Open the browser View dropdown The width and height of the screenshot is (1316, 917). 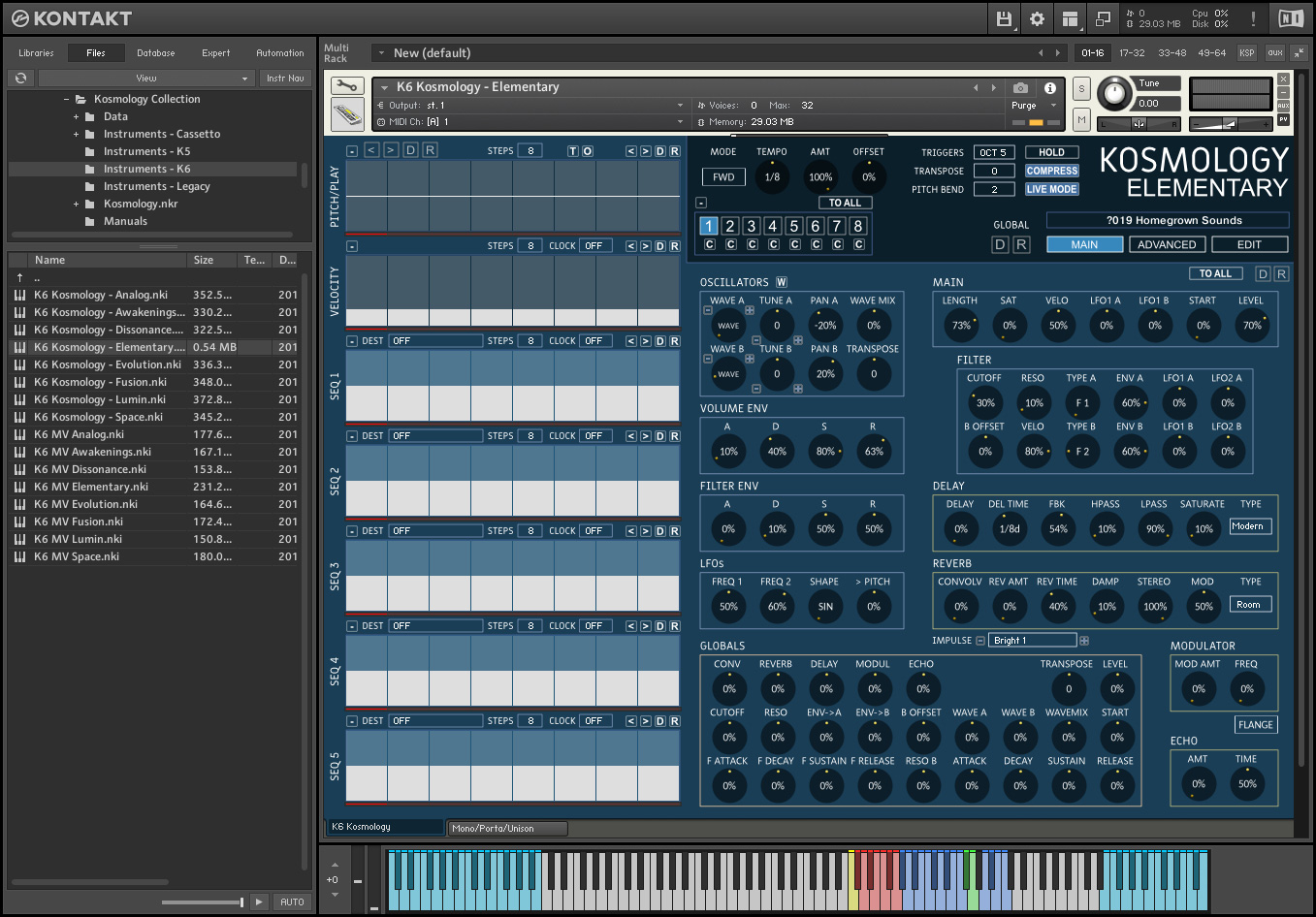pyautogui.click(x=145, y=78)
